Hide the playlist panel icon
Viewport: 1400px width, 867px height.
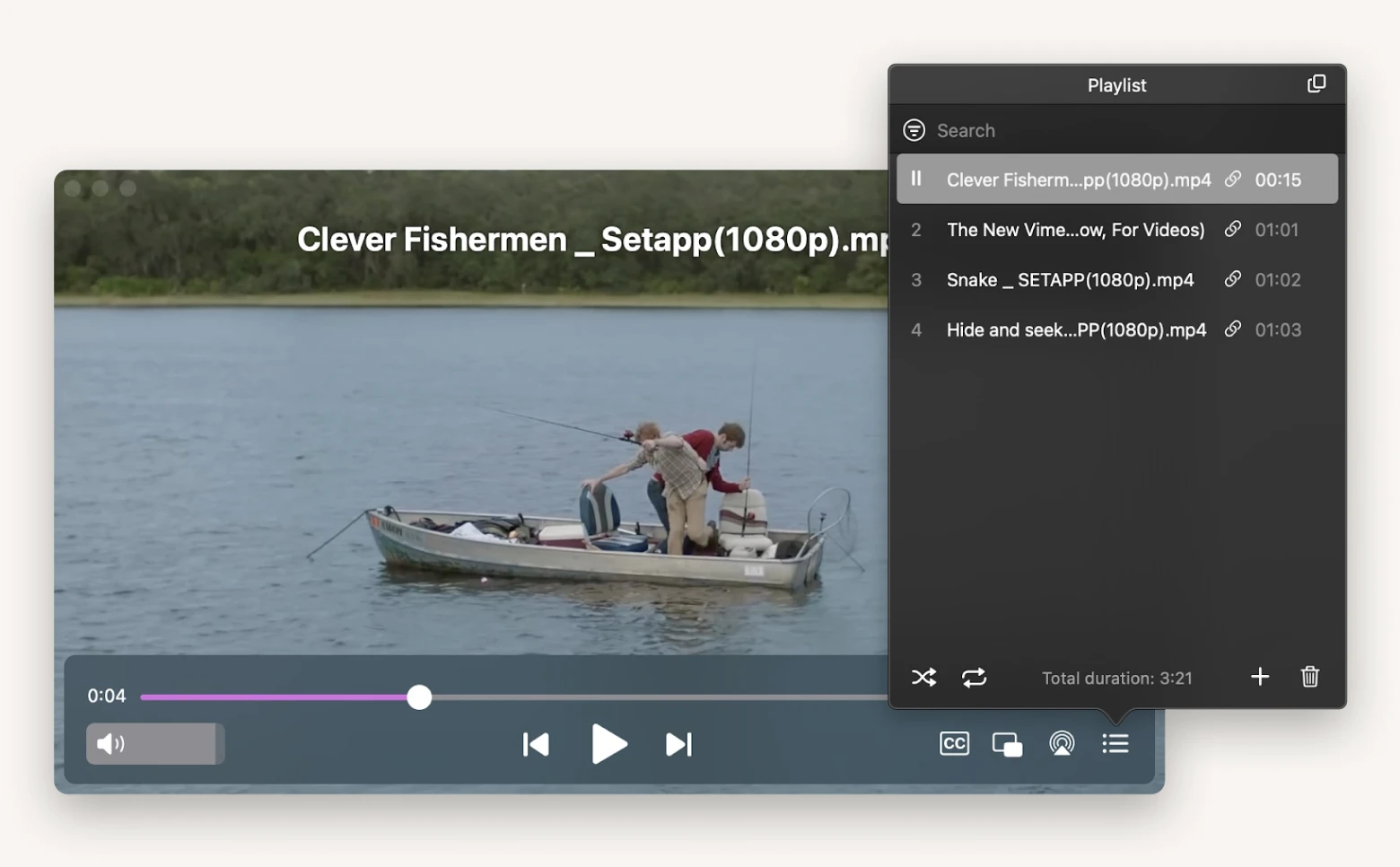pyautogui.click(x=1115, y=743)
